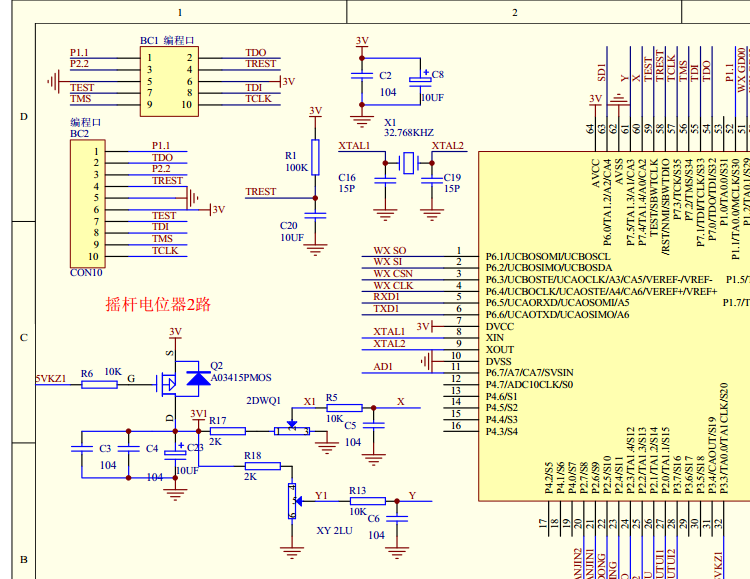Click the R5 resistor symbol

(x=344, y=408)
